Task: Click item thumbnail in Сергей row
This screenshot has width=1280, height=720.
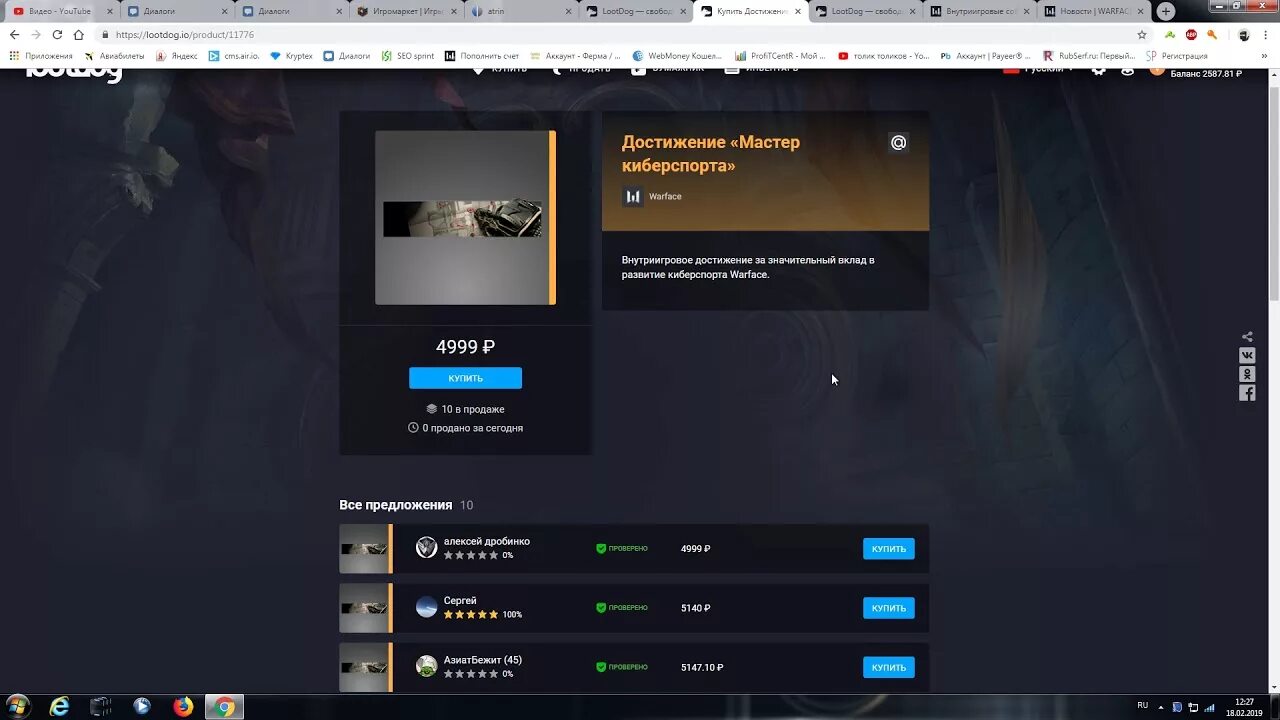Action: pyautogui.click(x=364, y=608)
